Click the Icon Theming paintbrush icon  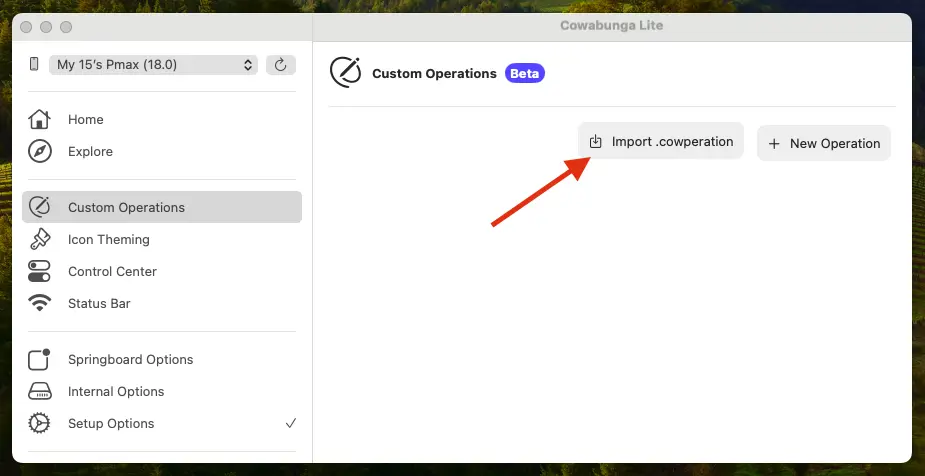[x=40, y=239]
